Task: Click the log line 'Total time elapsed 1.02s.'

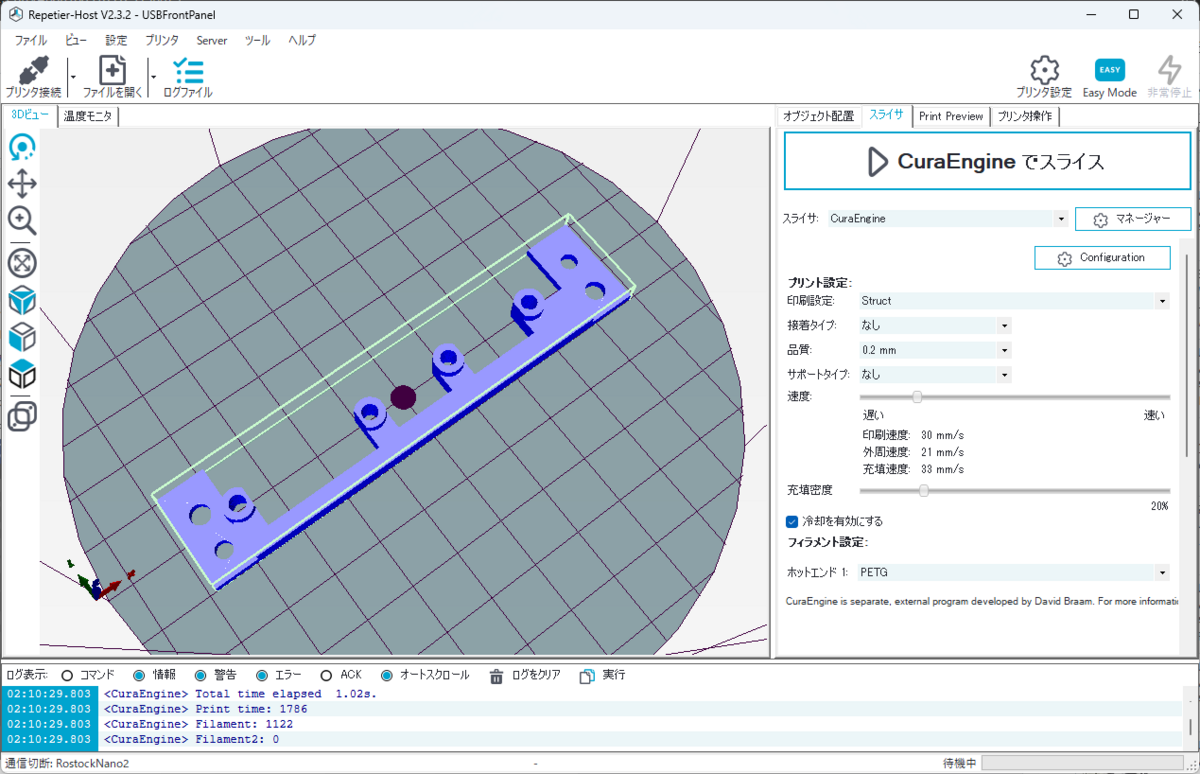Action: (240, 694)
